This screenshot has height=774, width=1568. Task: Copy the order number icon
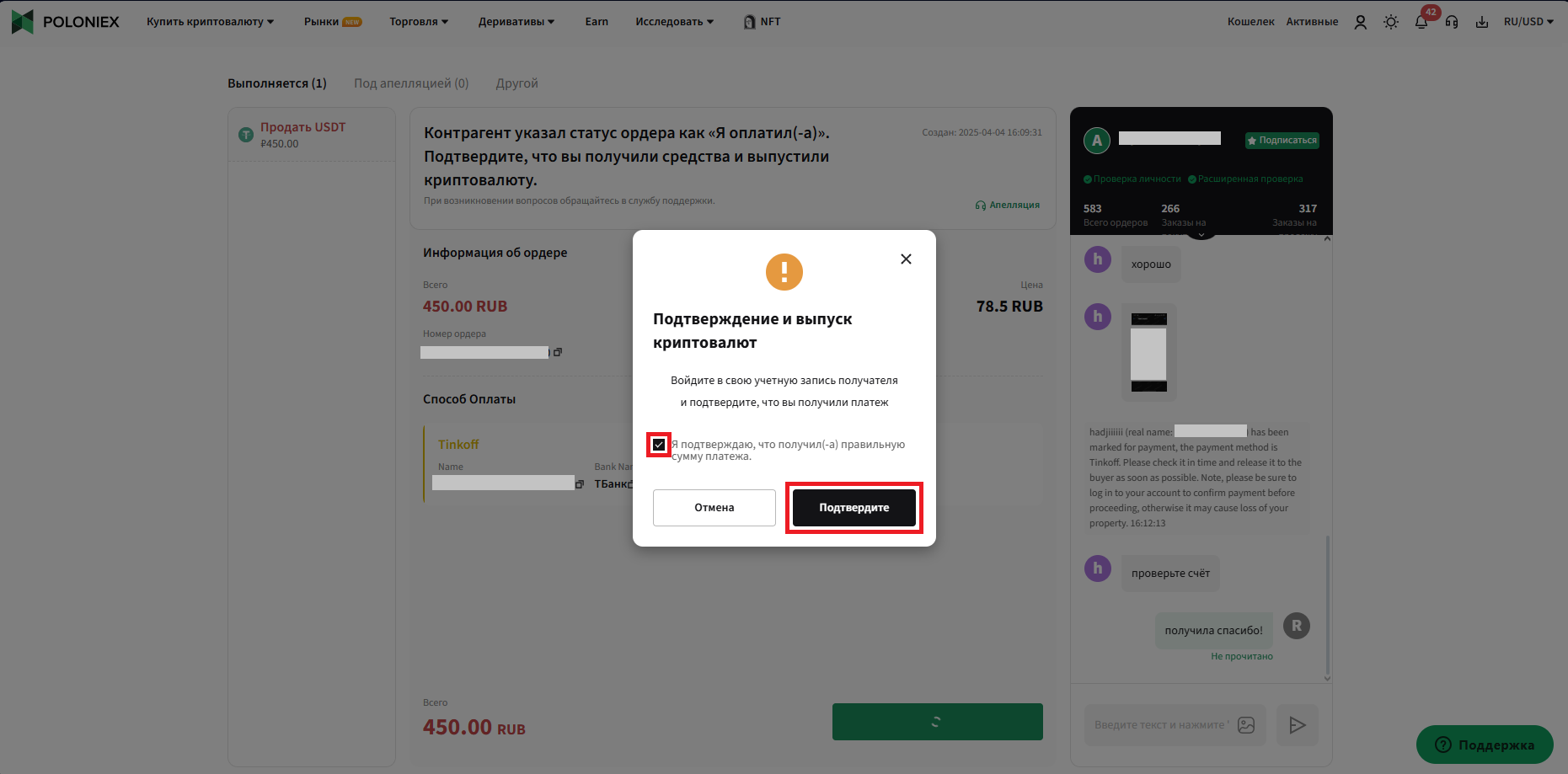coord(558,352)
